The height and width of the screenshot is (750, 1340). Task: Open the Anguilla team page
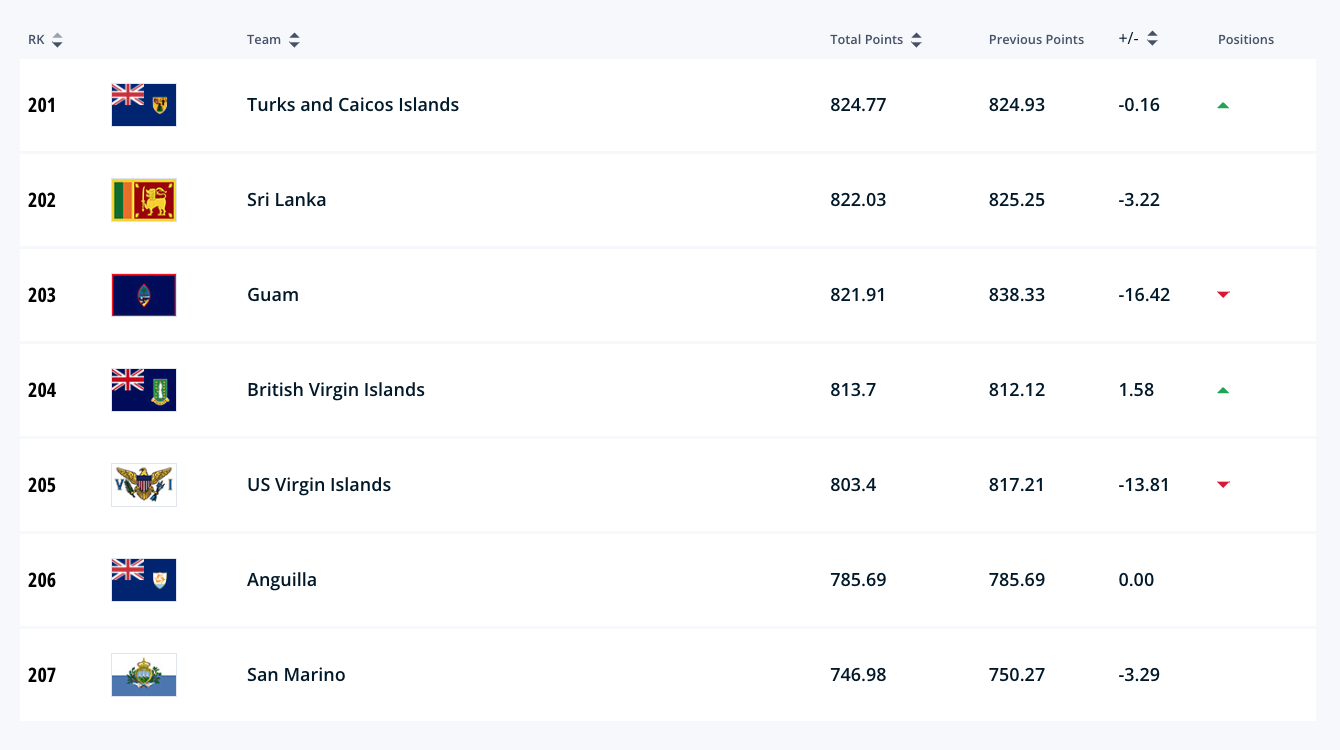tap(281, 580)
